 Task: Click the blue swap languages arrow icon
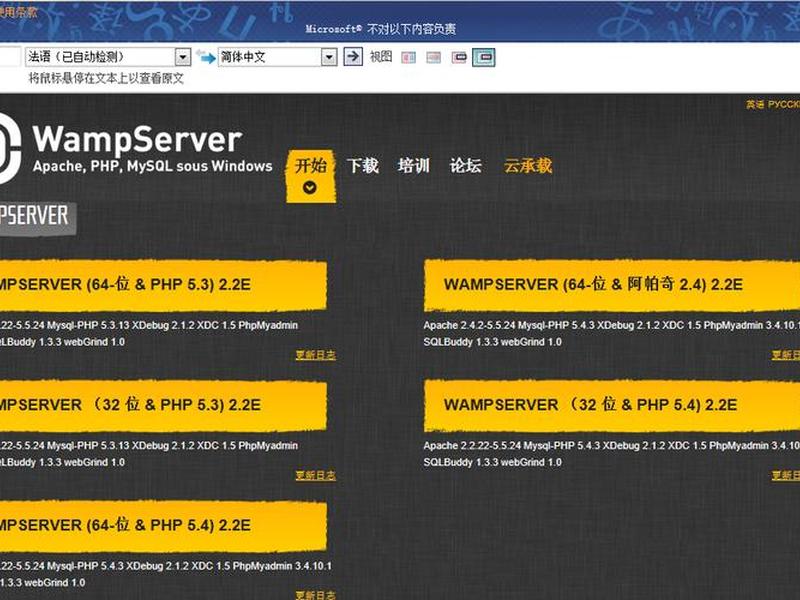pyautogui.click(x=205, y=57)
